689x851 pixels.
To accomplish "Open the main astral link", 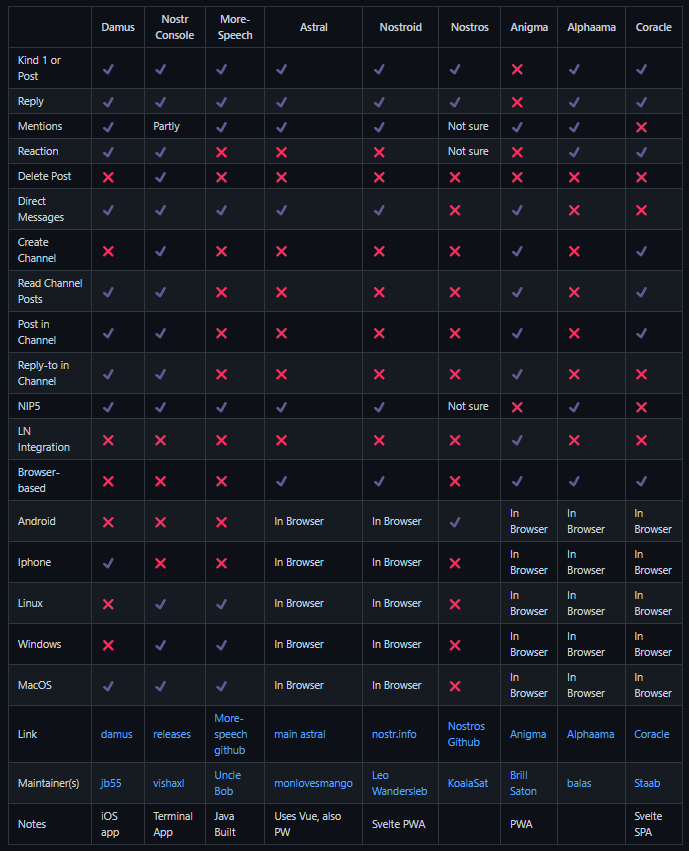I will (x=299, y=734).
